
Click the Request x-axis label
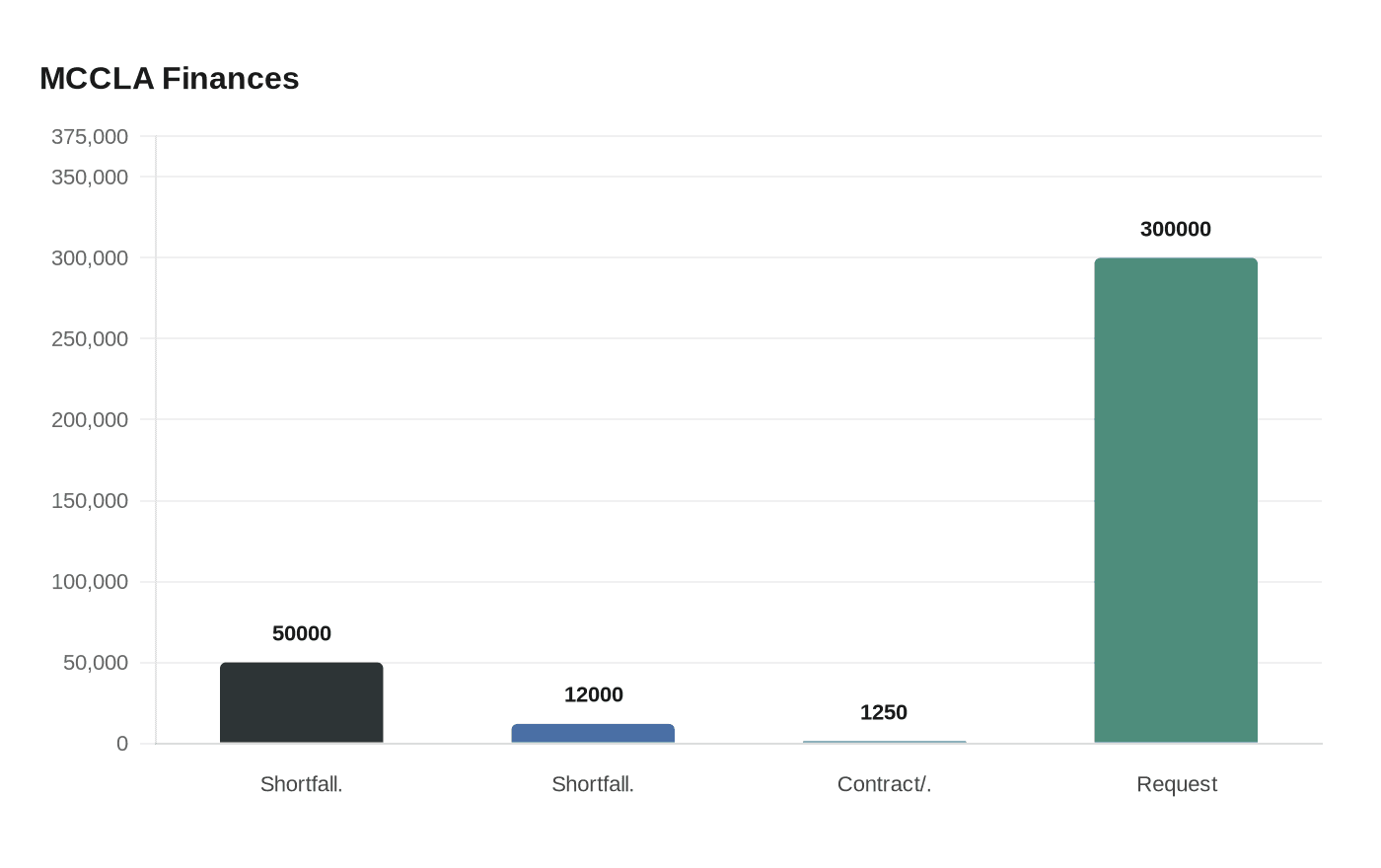[x=1176, y=784]
